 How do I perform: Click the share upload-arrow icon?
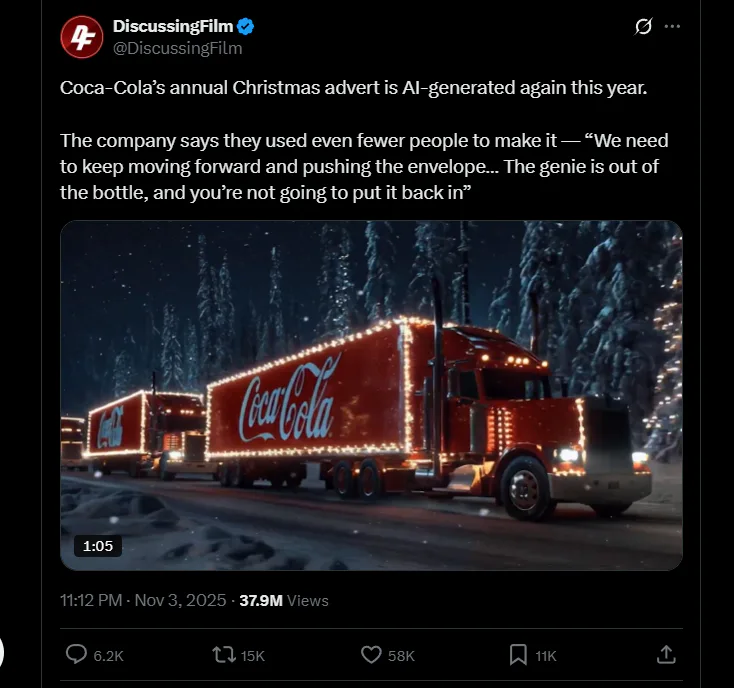[x=665, y=655]
